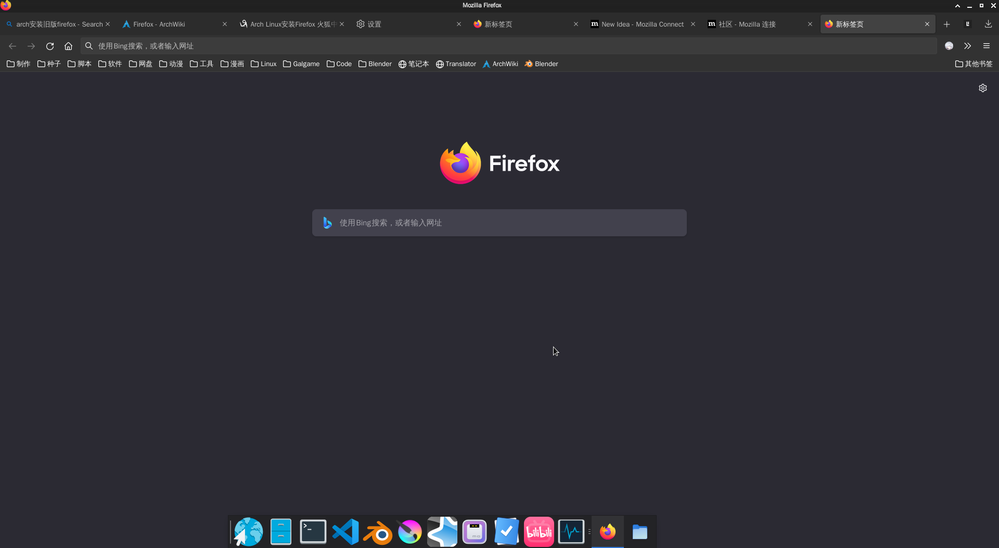This screenshot has width=999, height=548.
Task: Expand the 其他书签 bookmarks folder
Action: pos(973,64)
